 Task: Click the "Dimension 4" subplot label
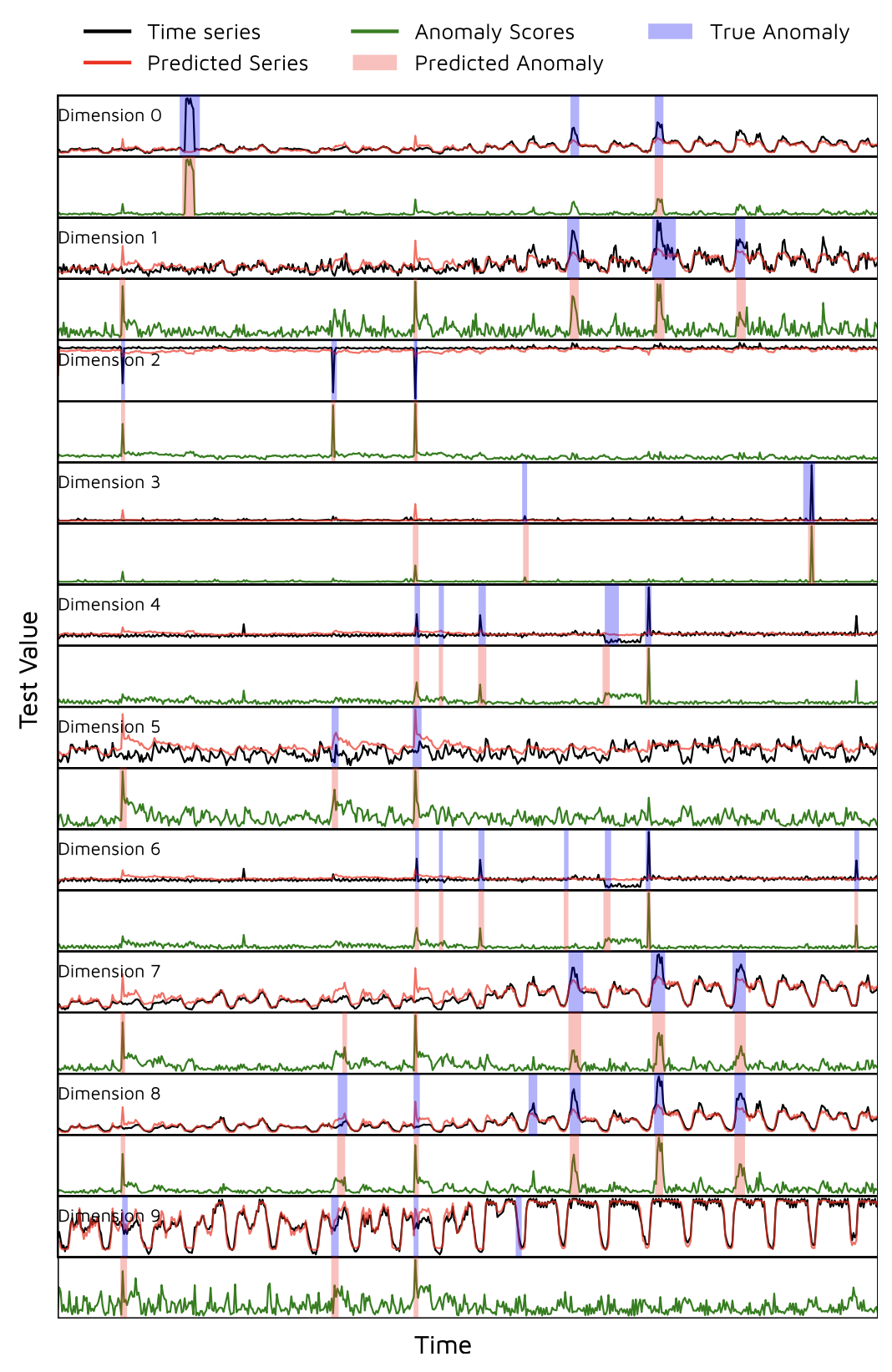point(109,604)
